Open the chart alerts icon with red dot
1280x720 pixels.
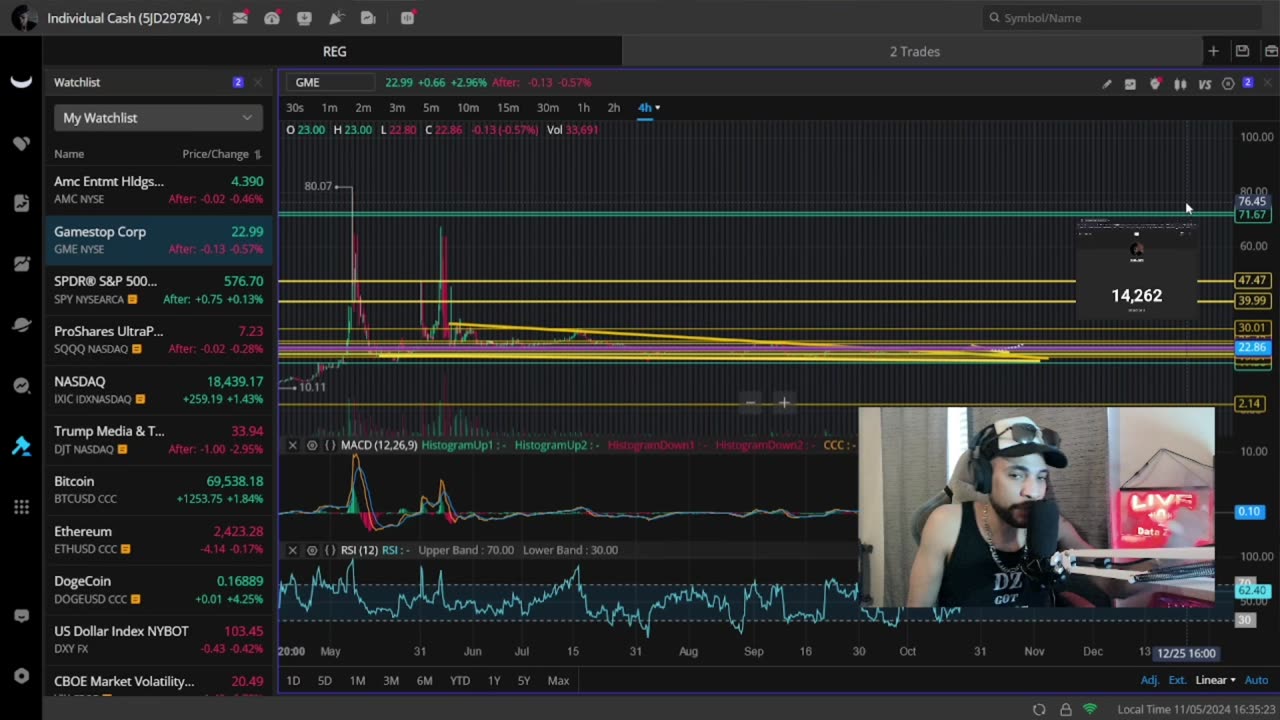click(x=1155, y=84)
